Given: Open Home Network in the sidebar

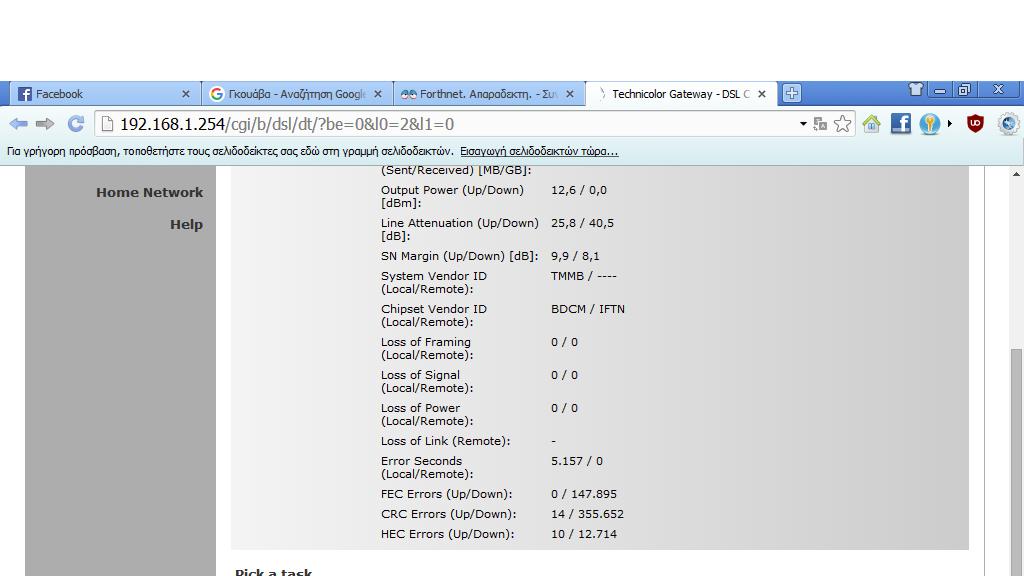Looking at the screenshot, I should pos(150,193).
